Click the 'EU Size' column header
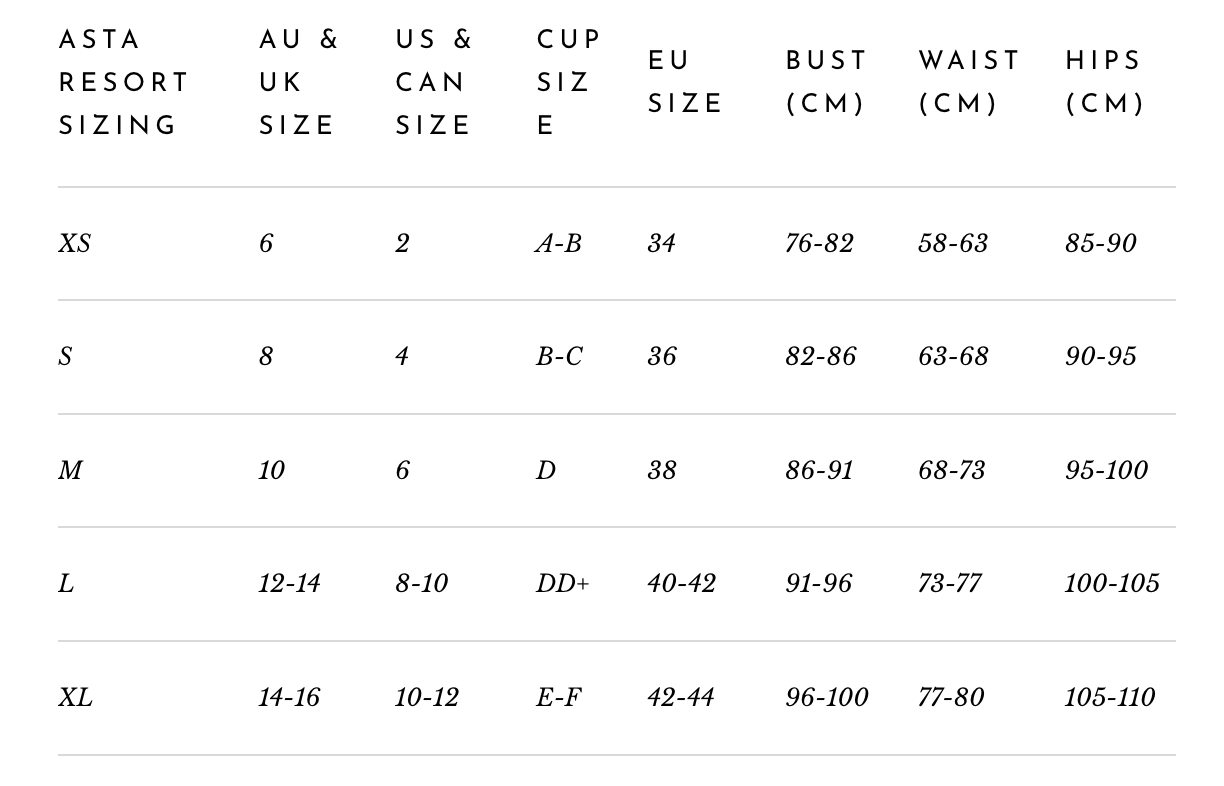 (685, 83)
